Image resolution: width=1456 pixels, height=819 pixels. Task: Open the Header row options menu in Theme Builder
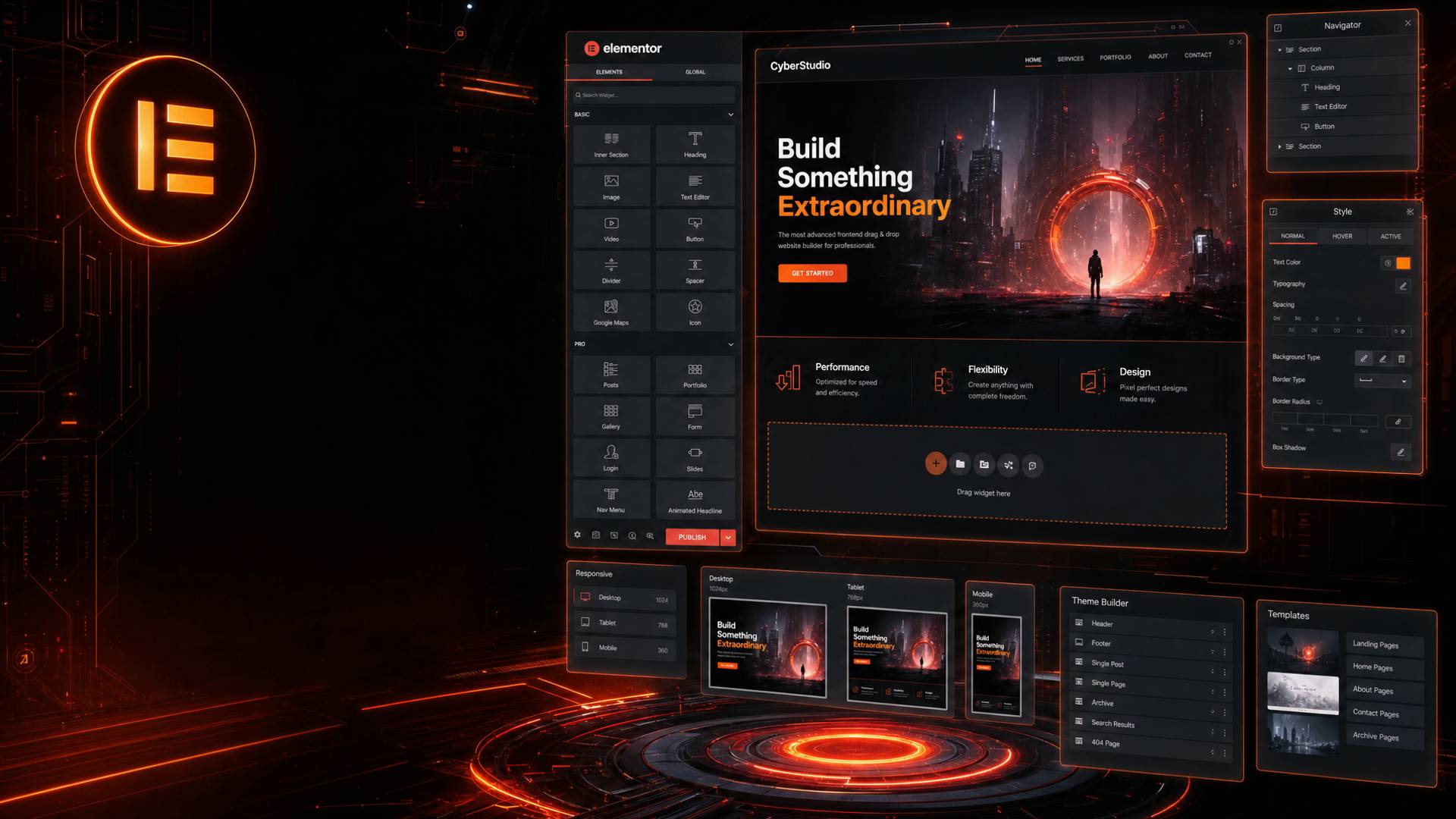click(1225, 632)
